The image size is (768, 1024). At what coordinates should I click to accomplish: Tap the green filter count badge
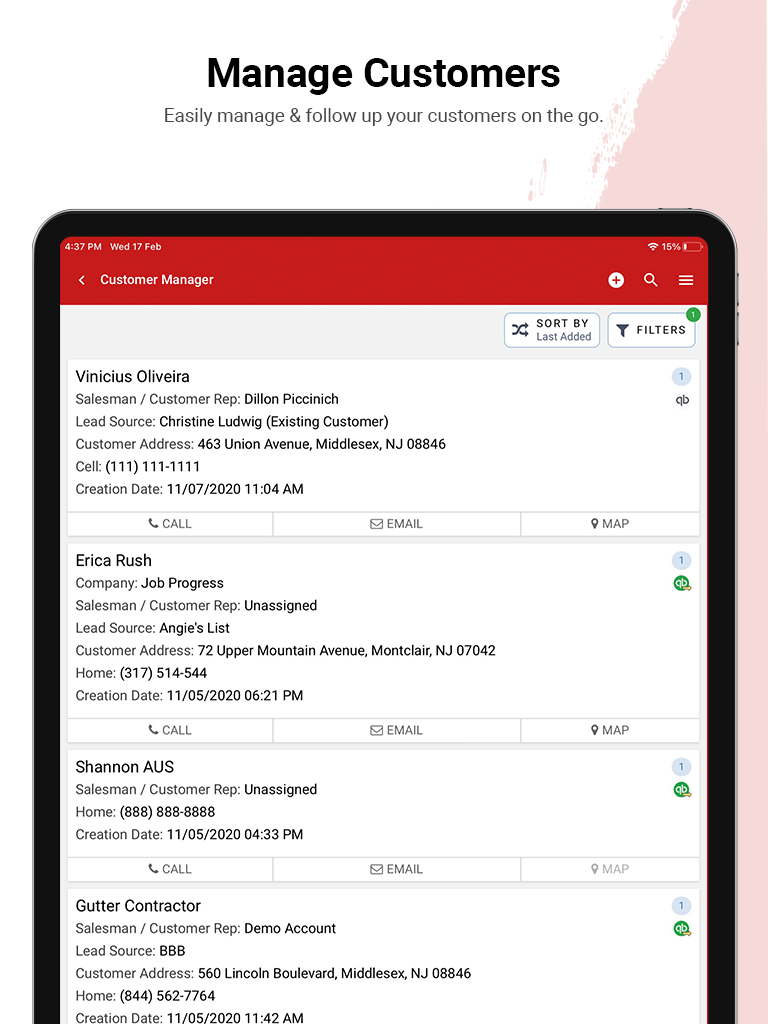coord(693,315)
